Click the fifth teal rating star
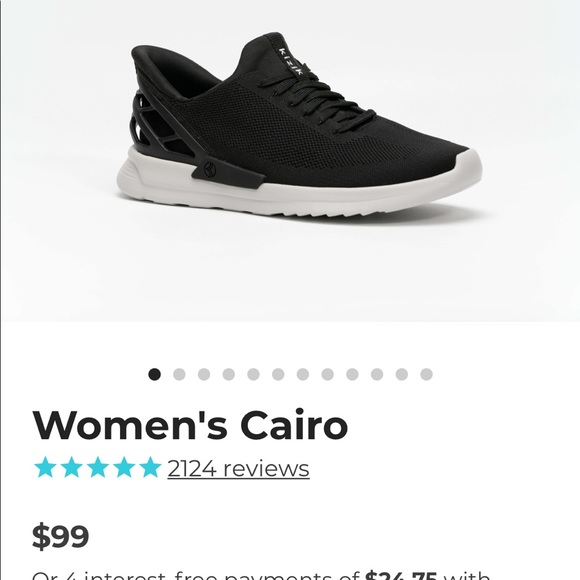 (x=150, y=467)
